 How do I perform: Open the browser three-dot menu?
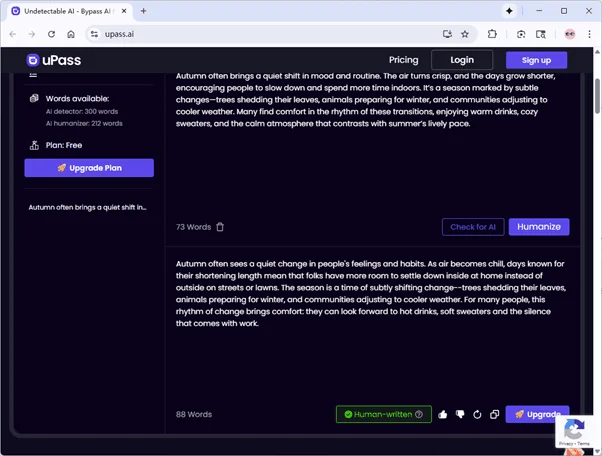coord(589,34)
